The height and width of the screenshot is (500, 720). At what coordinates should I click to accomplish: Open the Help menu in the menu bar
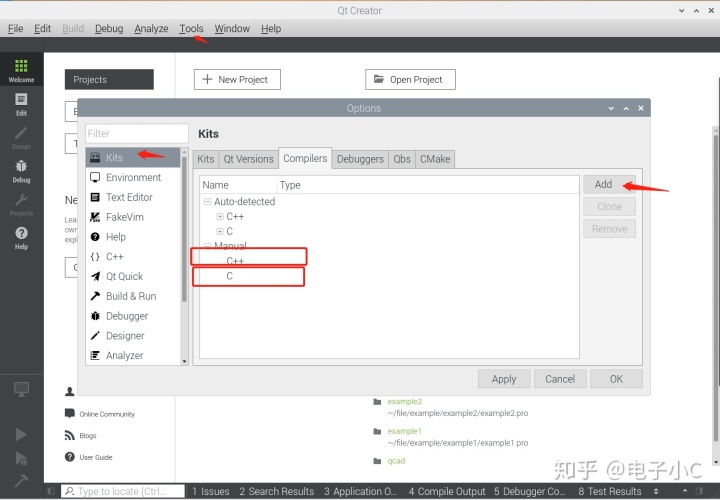pos(271,28)
